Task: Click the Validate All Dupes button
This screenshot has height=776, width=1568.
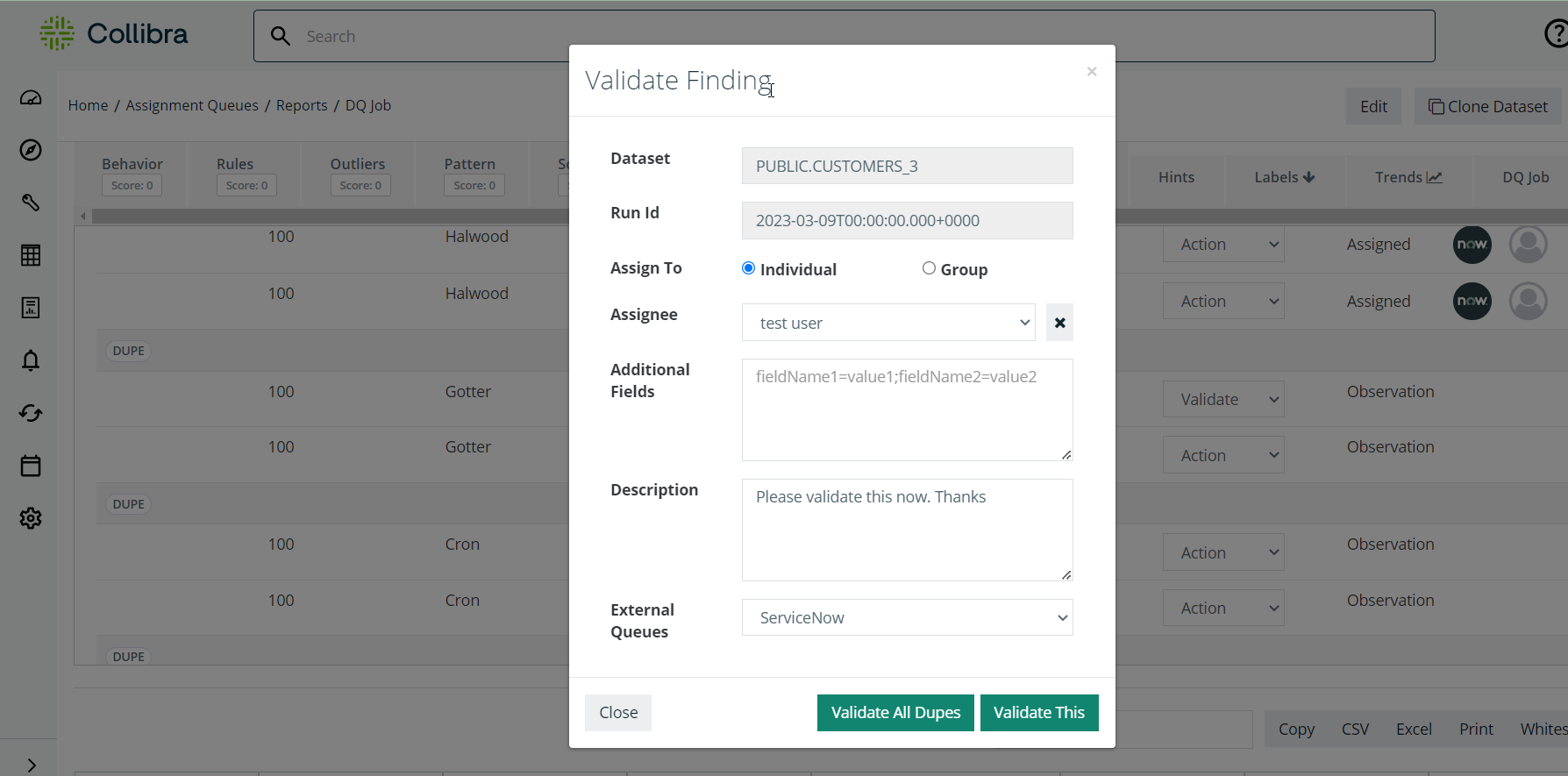Action: click(894, 712)
